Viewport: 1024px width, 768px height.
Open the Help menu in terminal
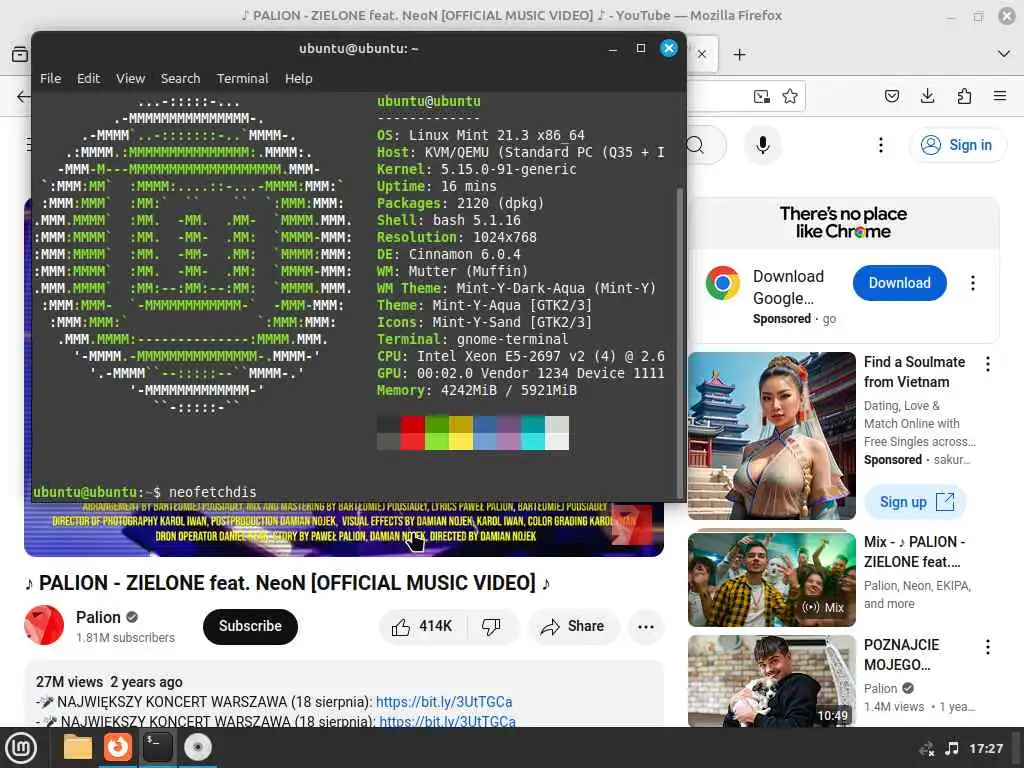click(298, 78)
